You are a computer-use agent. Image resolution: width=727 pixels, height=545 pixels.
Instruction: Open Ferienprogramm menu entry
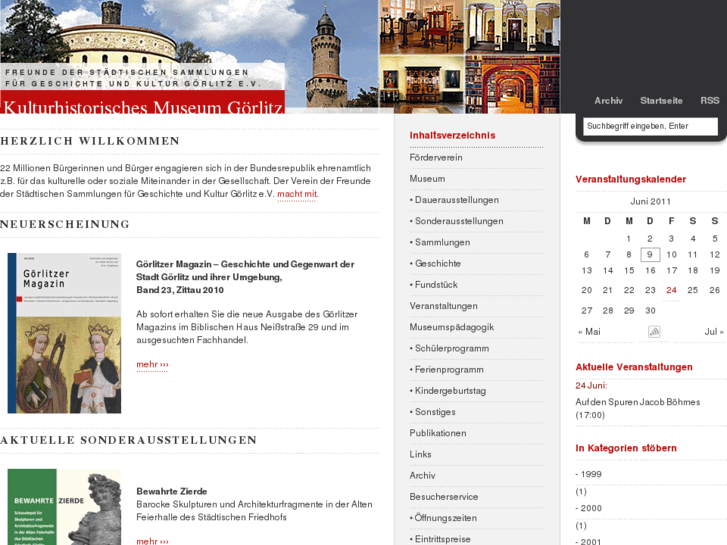pos(449,370)
